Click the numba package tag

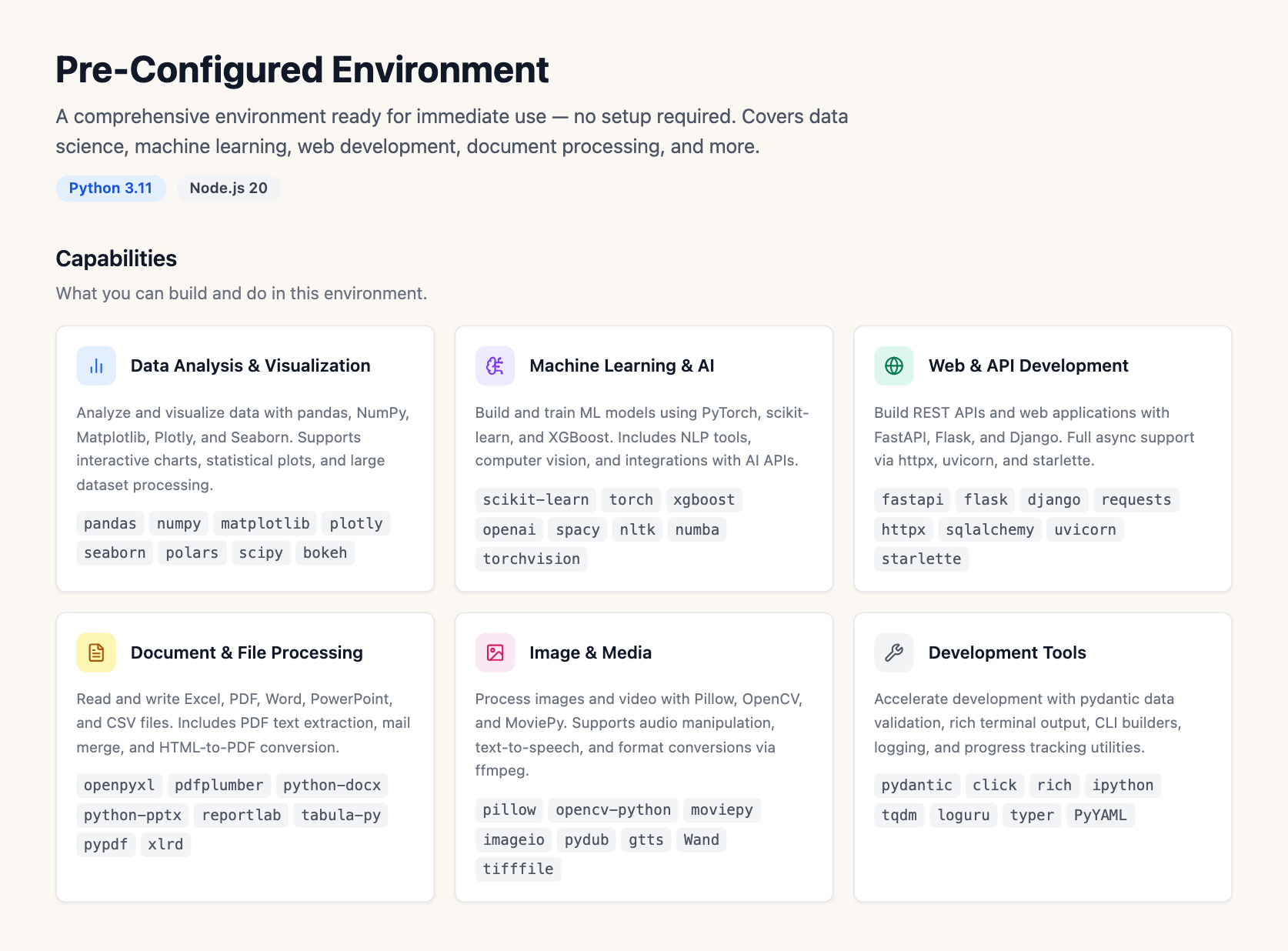tap(697, 529)
